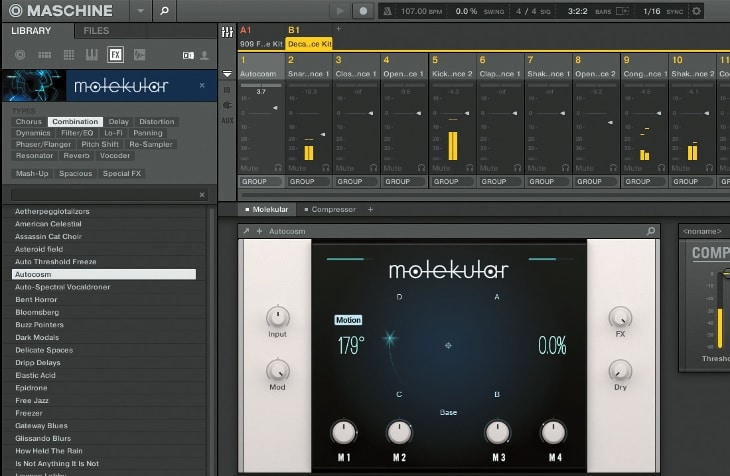Select the Reverb type tag

(76, 156)
